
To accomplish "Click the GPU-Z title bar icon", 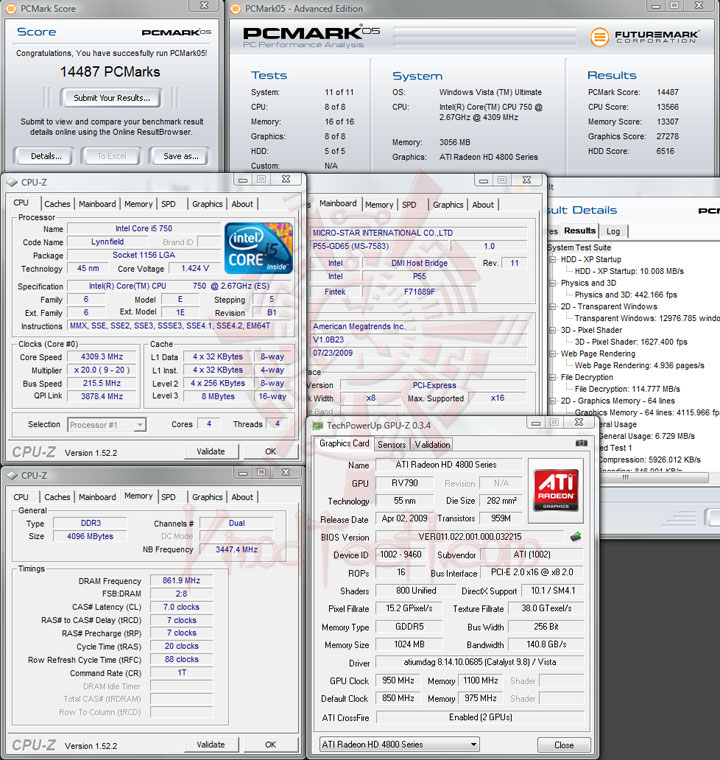I will 318,426.
